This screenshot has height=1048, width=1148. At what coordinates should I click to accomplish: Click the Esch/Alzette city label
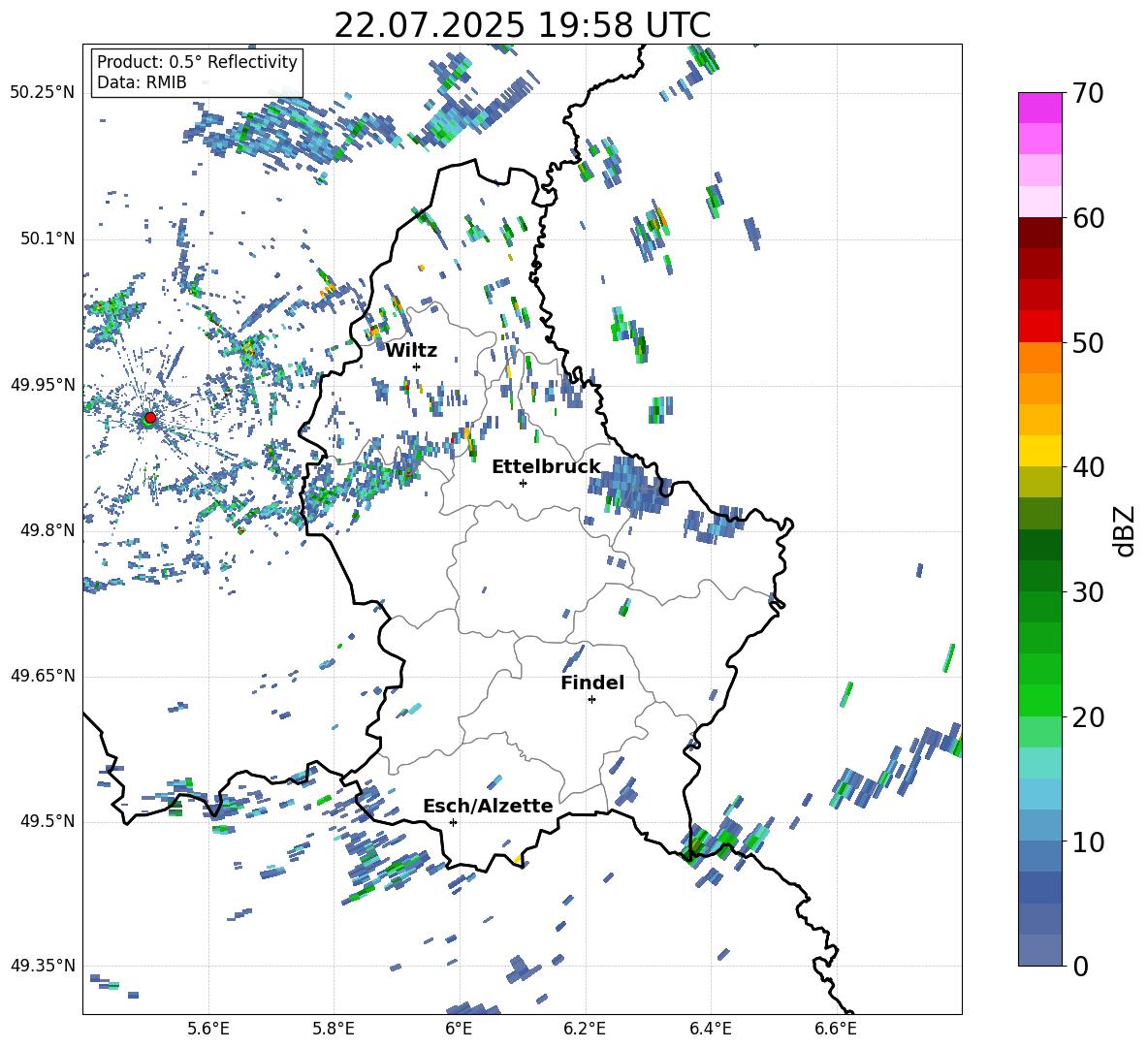[x=488, y=806]
